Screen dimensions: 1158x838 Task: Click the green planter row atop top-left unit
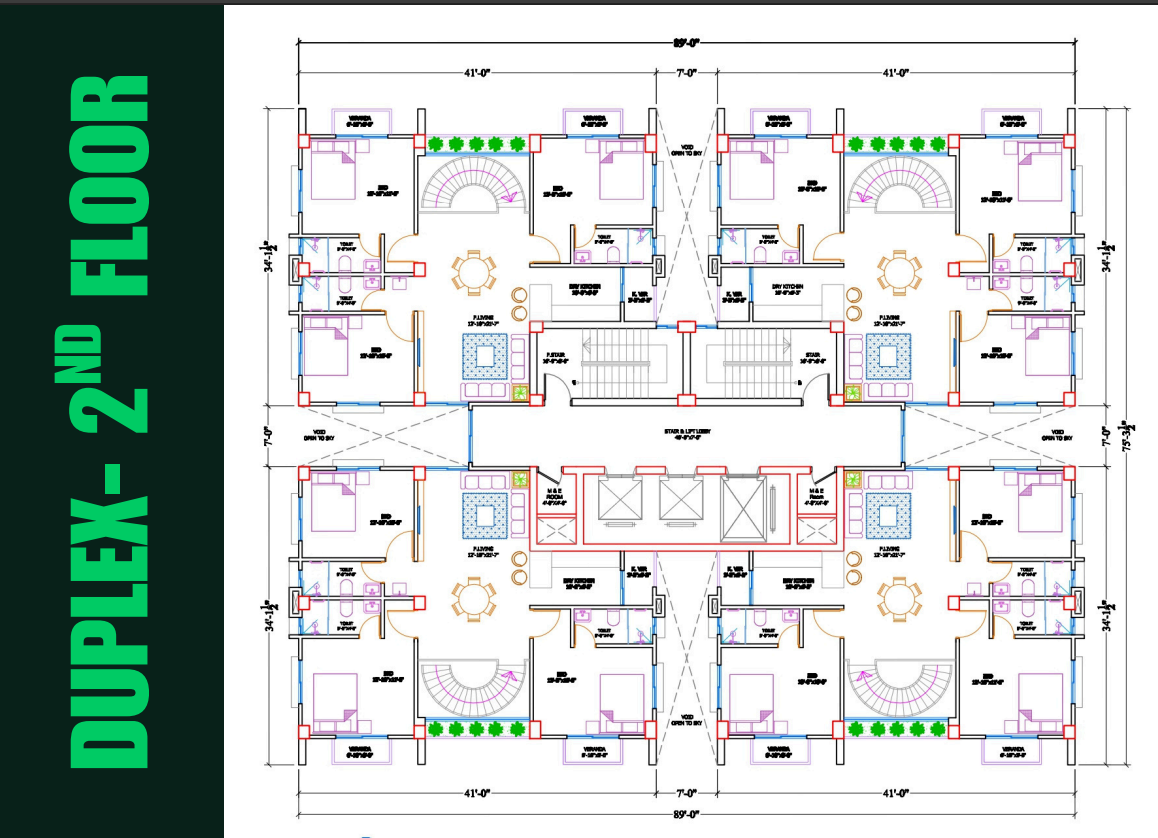[x=477, y=144]
